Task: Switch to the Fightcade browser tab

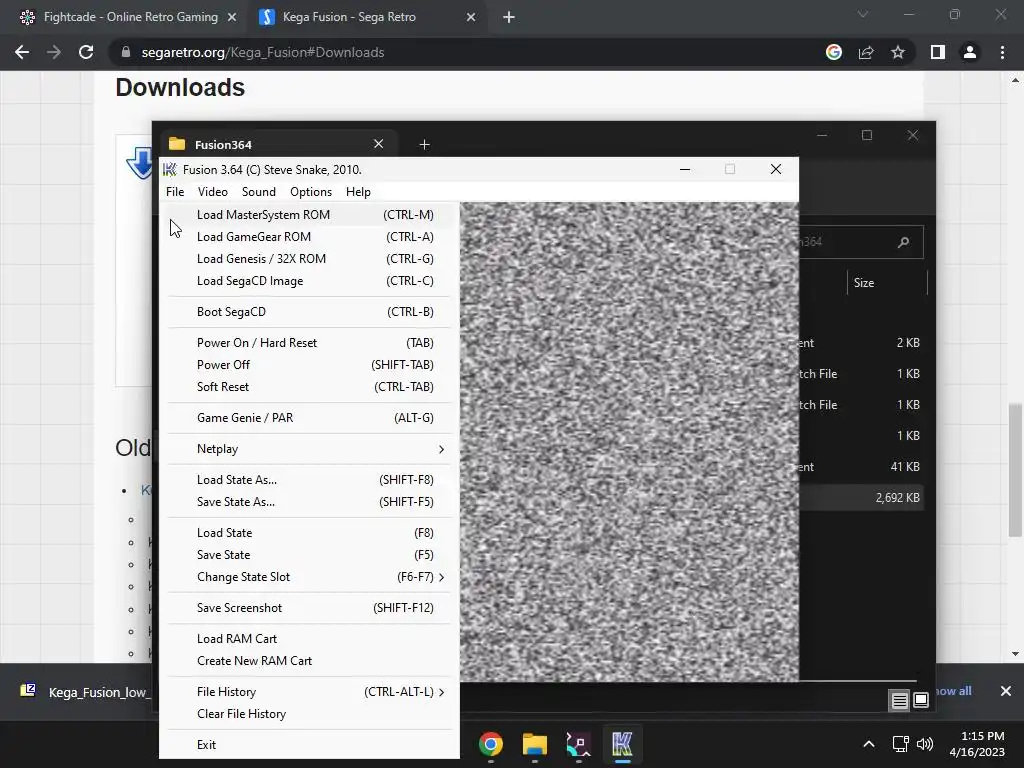Action: coord(127,18)
